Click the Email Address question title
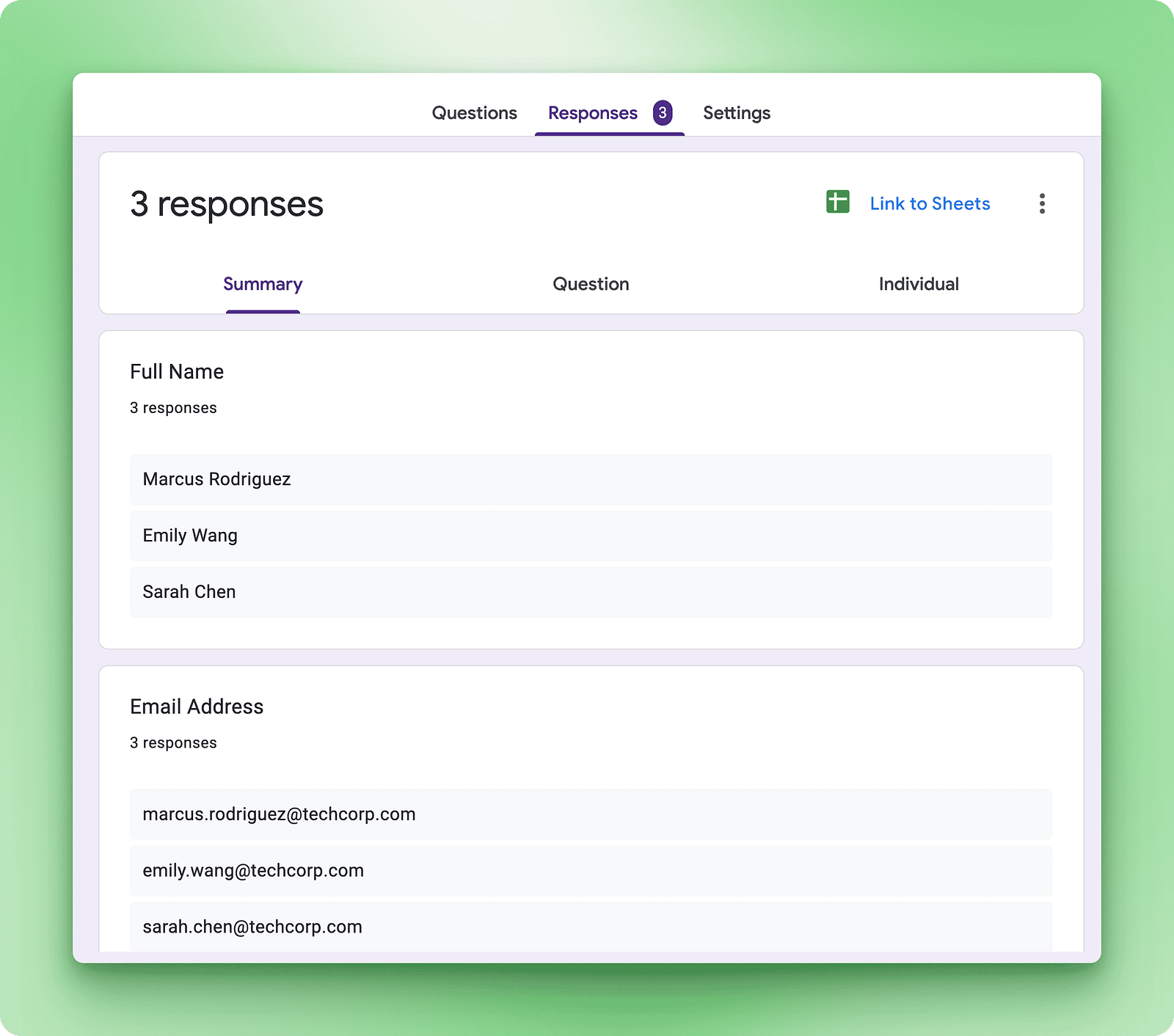Screen dimensions: 1174x1036 [x=197, y=707]
